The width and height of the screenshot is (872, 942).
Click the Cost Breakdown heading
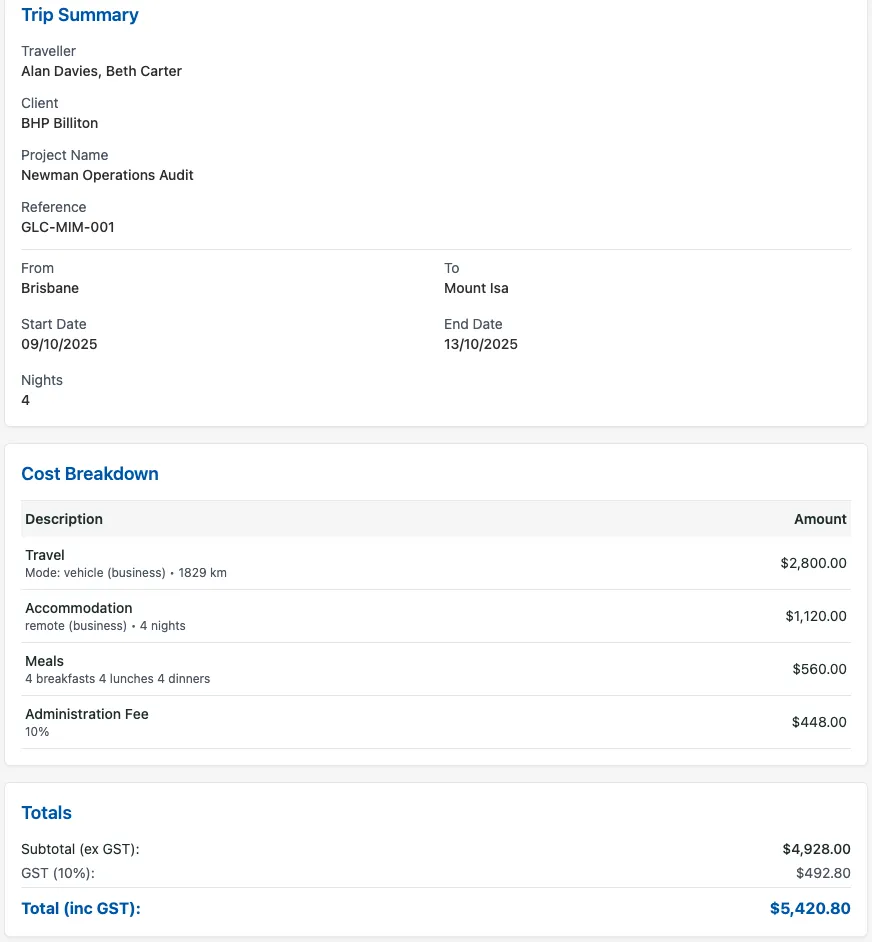90,474
